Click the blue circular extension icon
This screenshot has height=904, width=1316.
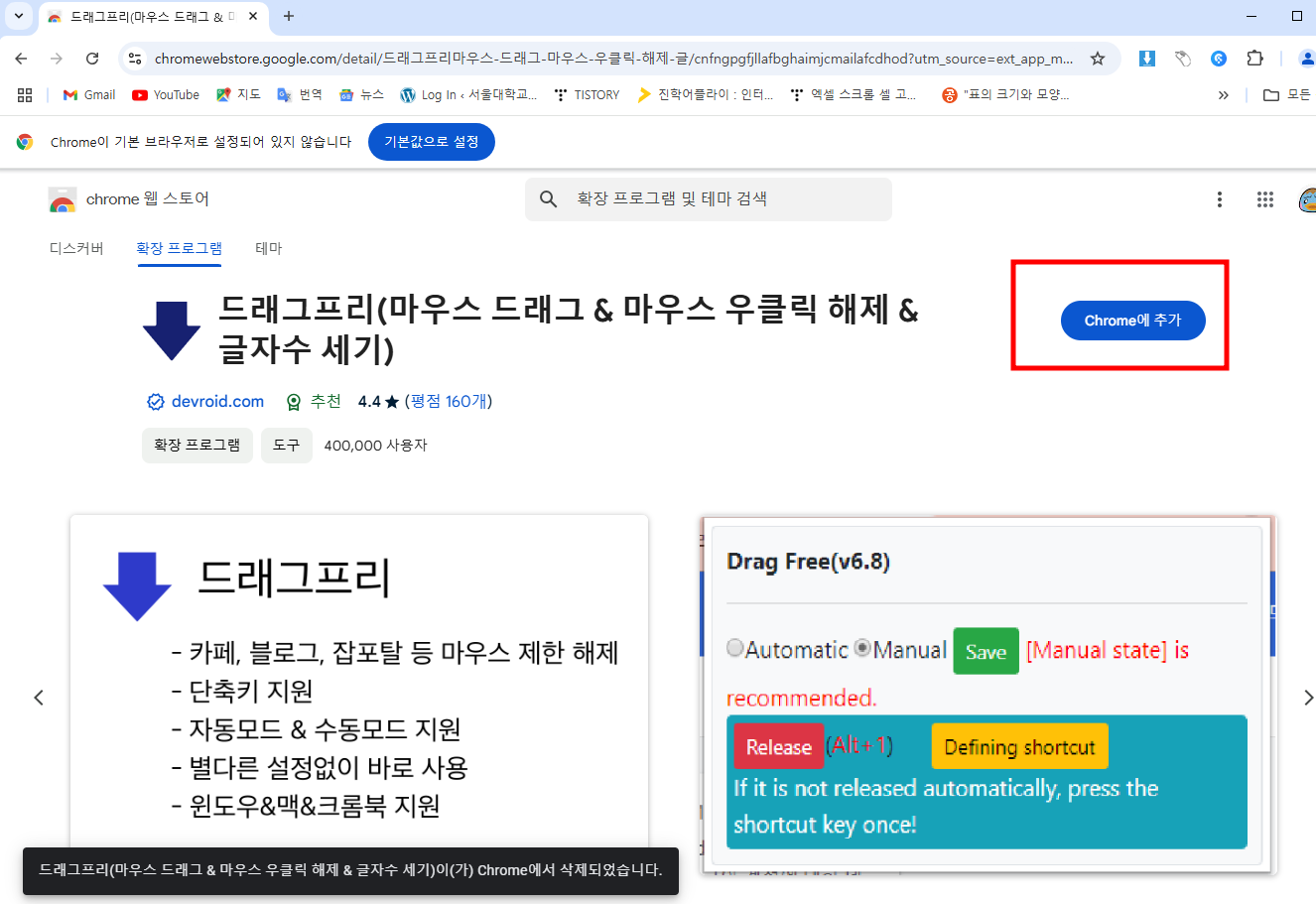1219,59
